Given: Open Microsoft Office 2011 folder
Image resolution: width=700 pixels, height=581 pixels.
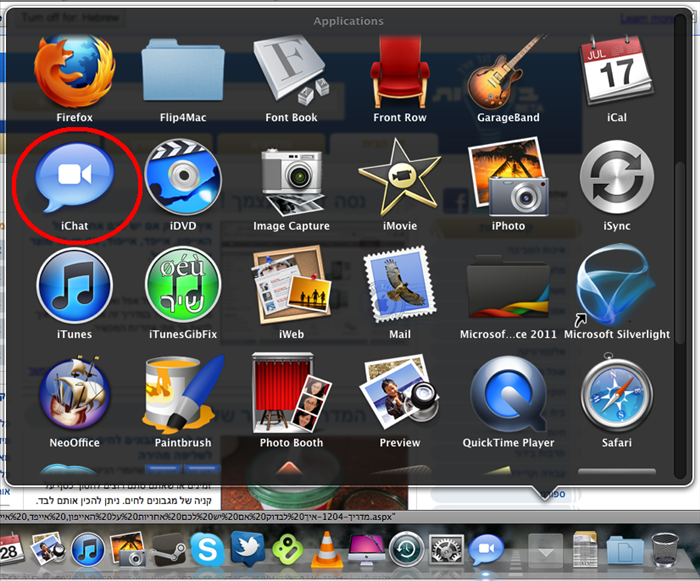Looking at the screenshot, I should (x=508, y=287).
